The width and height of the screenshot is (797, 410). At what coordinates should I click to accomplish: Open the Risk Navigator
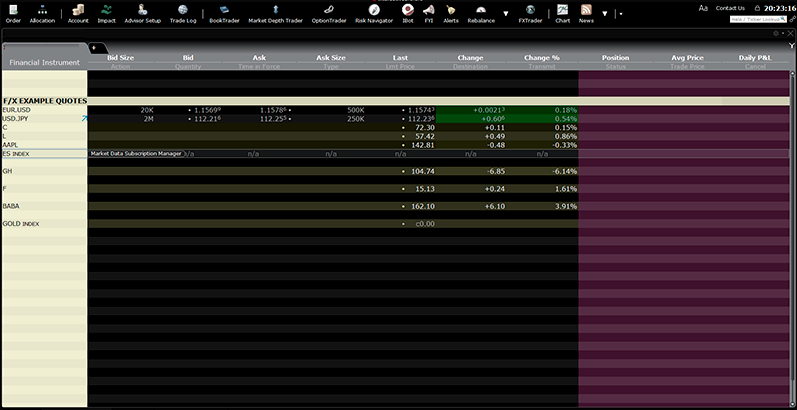pos(374,13)
